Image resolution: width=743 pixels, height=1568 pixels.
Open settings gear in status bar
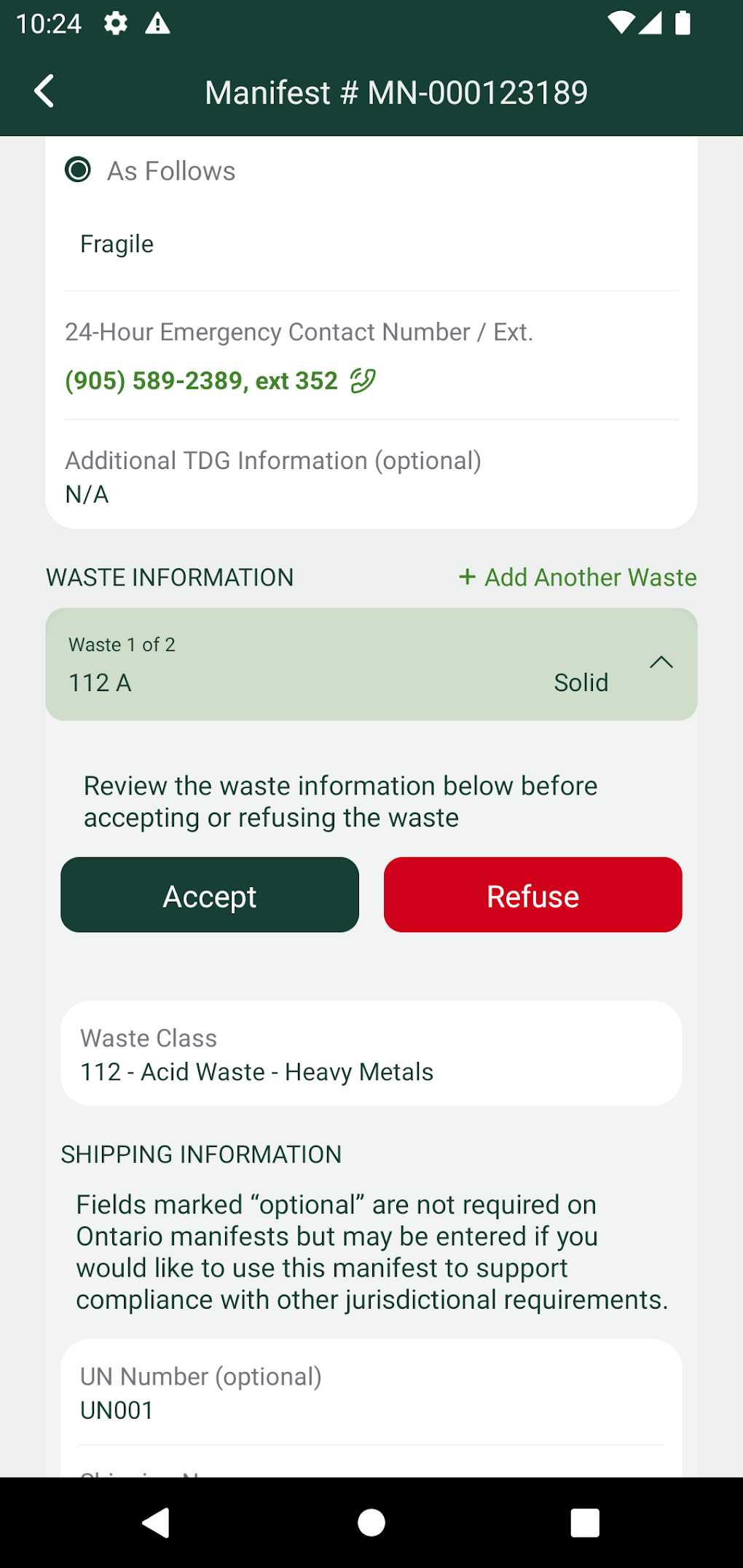(x=115, y=24)
